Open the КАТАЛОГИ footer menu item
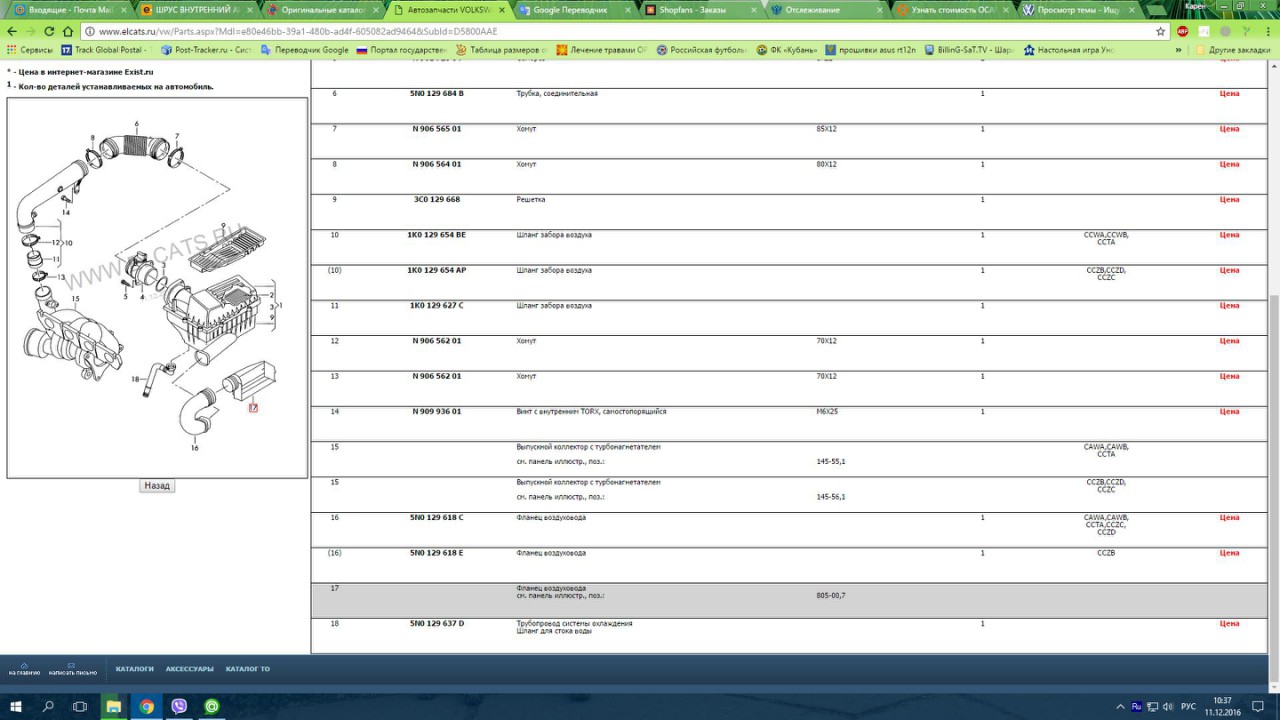 pyautogui.click(x=134, y=669)
